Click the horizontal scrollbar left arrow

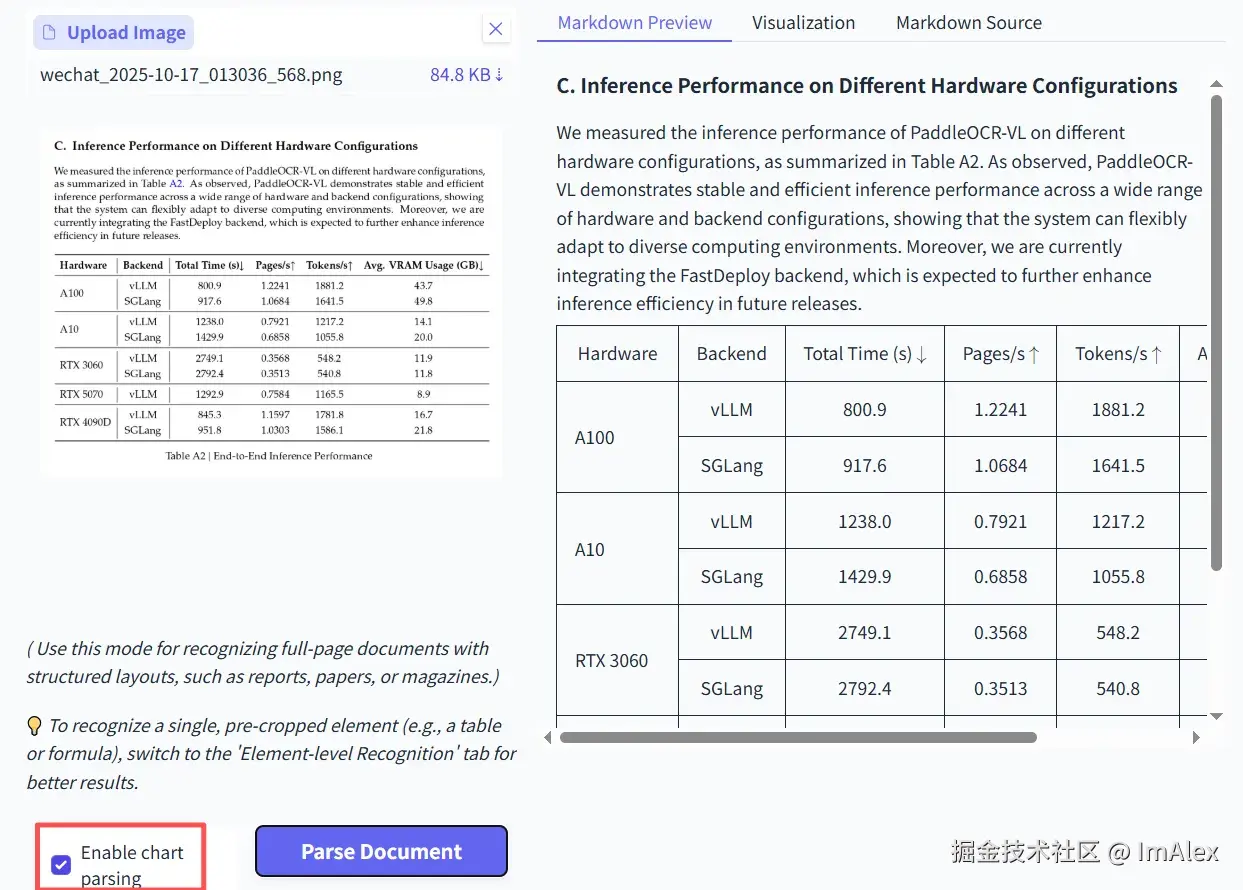click(x=547, y=737)
